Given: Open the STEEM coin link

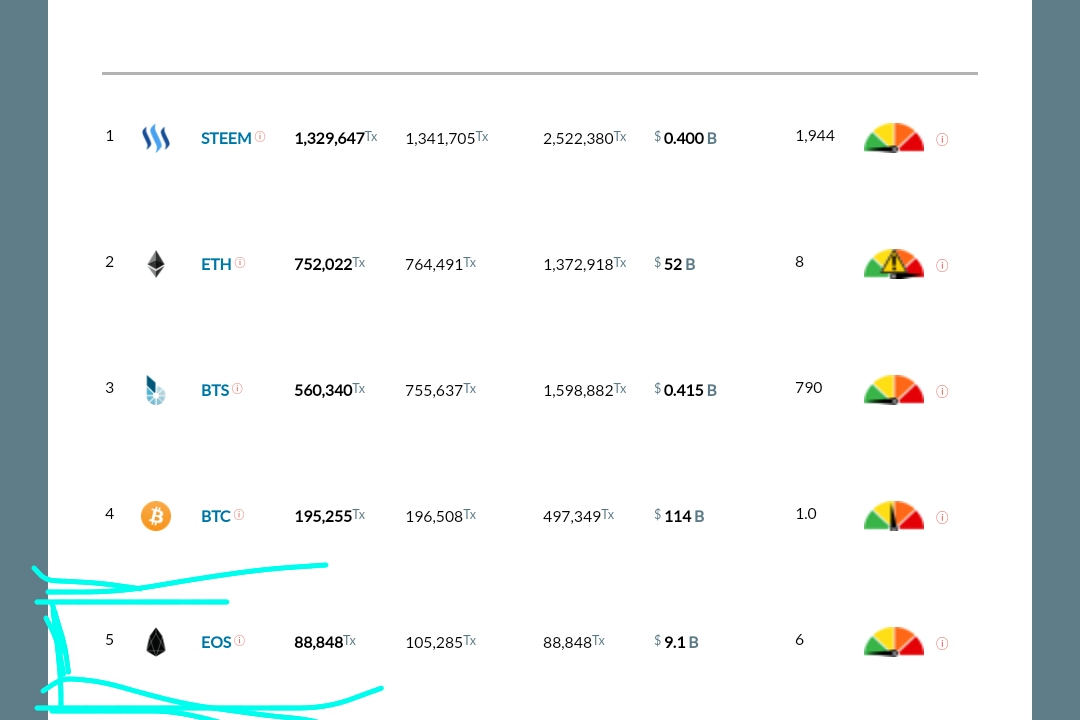Looking at the screenshot, I should (x=226, y=138).
